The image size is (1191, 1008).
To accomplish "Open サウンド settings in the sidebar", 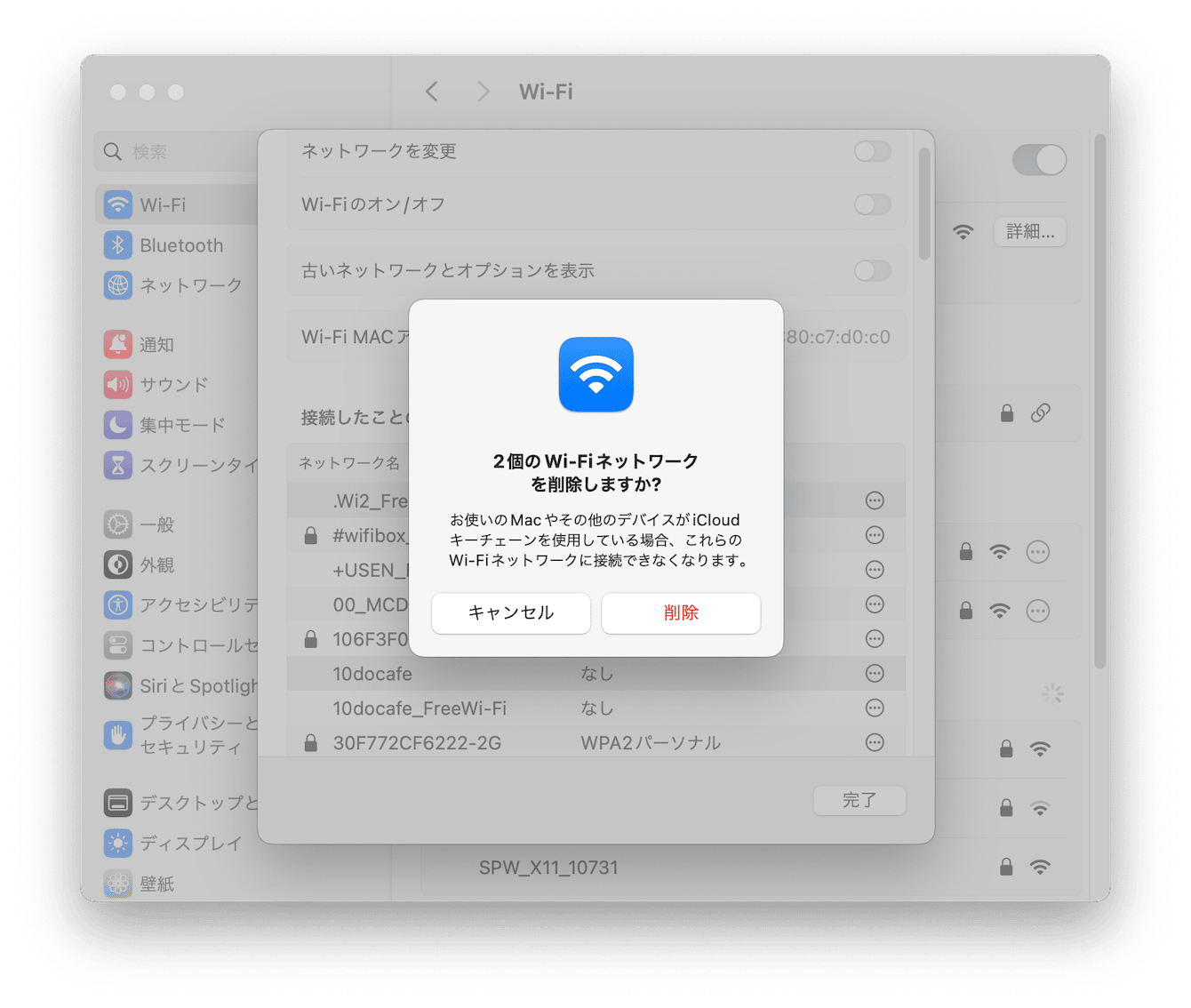I will [x=176, y=385].
